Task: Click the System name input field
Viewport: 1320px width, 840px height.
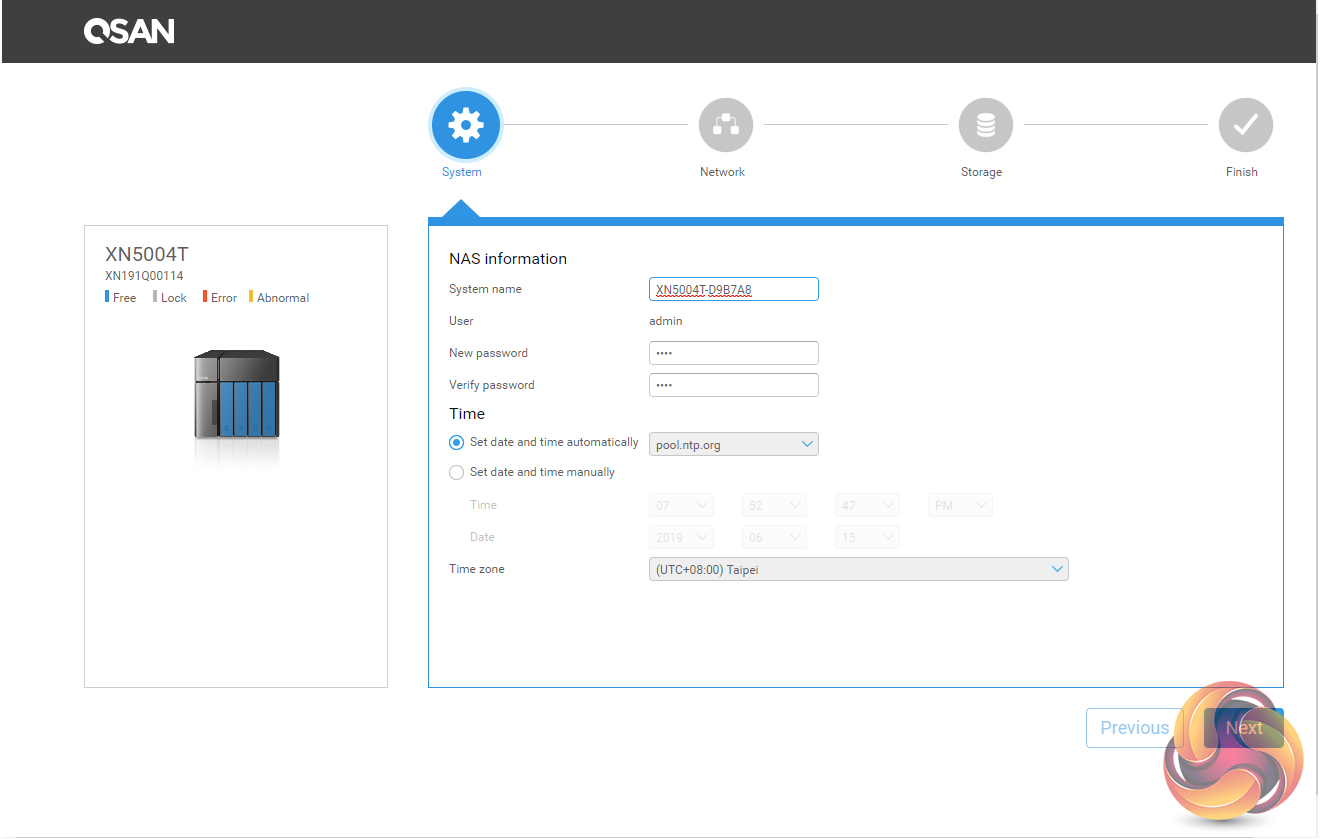Action: point(733,289)
